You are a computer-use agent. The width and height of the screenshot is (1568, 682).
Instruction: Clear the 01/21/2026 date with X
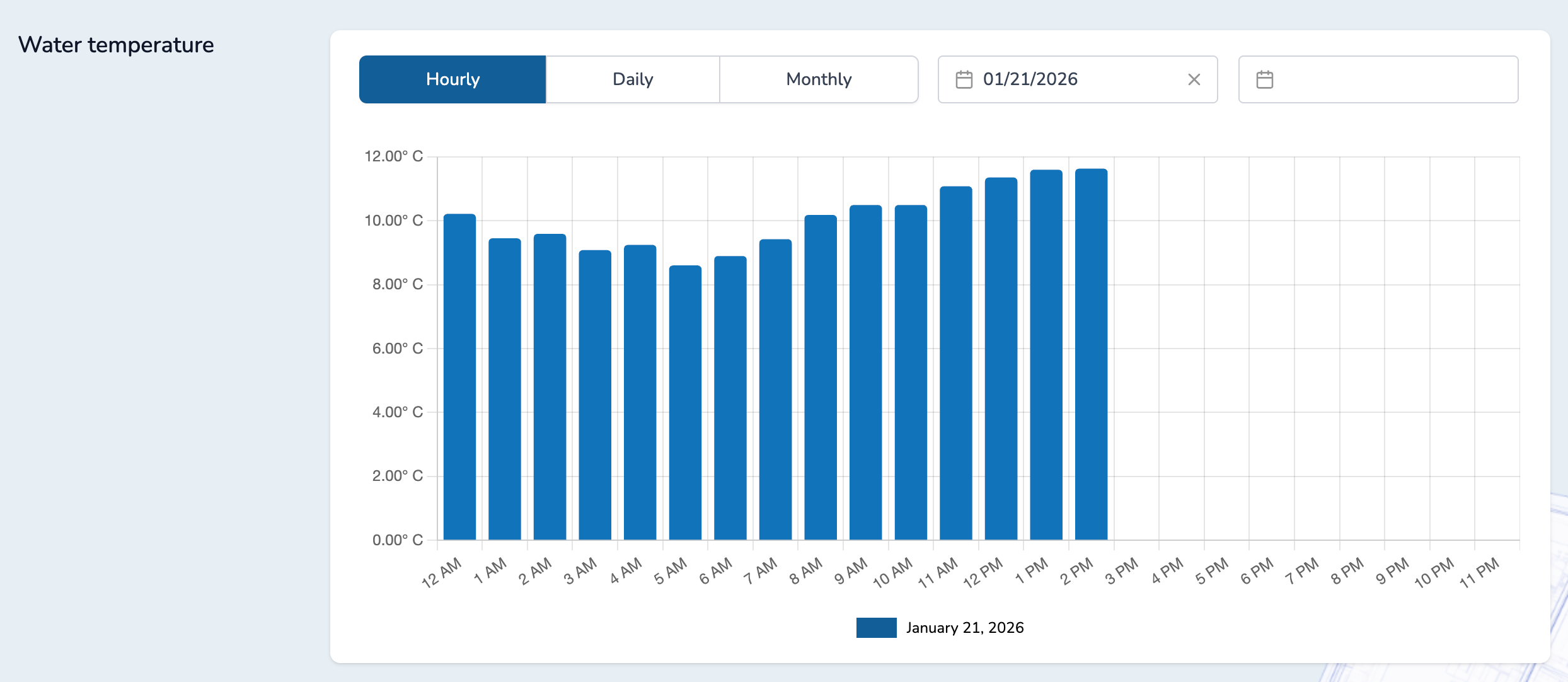1194,79
